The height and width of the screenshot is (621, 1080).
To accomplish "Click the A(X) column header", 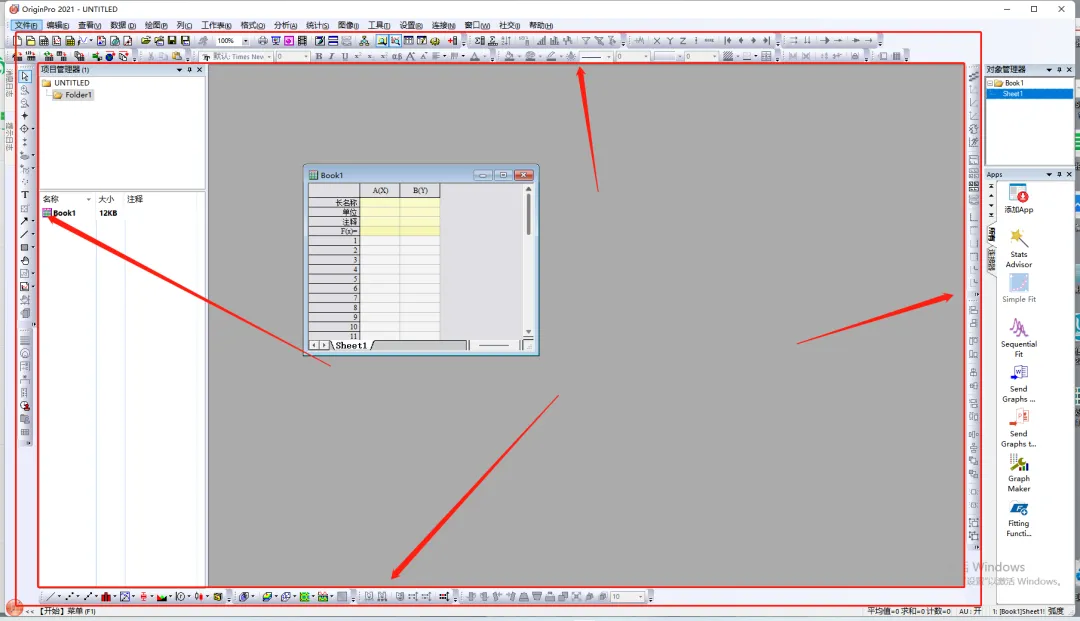I will tap(380, 190).
